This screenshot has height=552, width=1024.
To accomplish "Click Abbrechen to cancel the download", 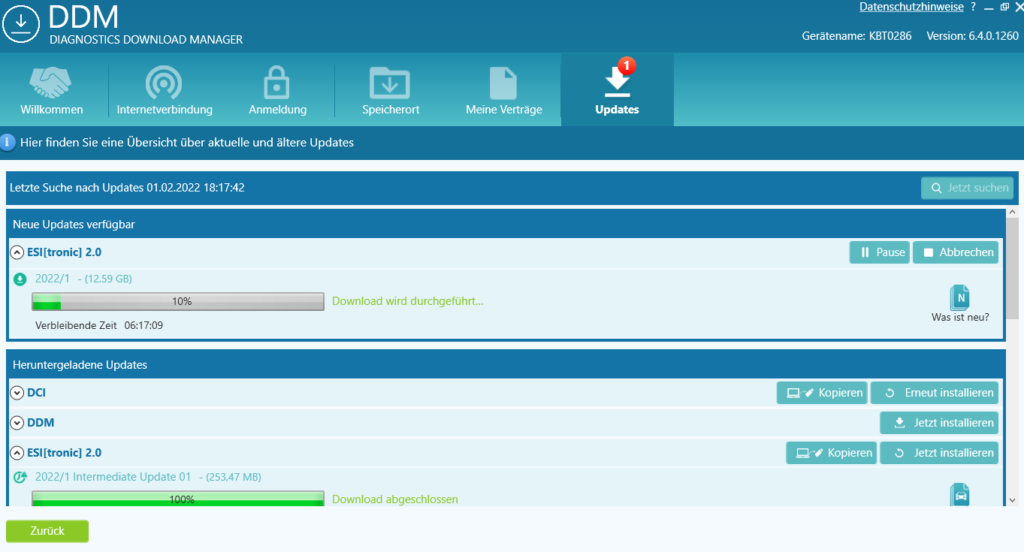I will click(x=955, y=252).
